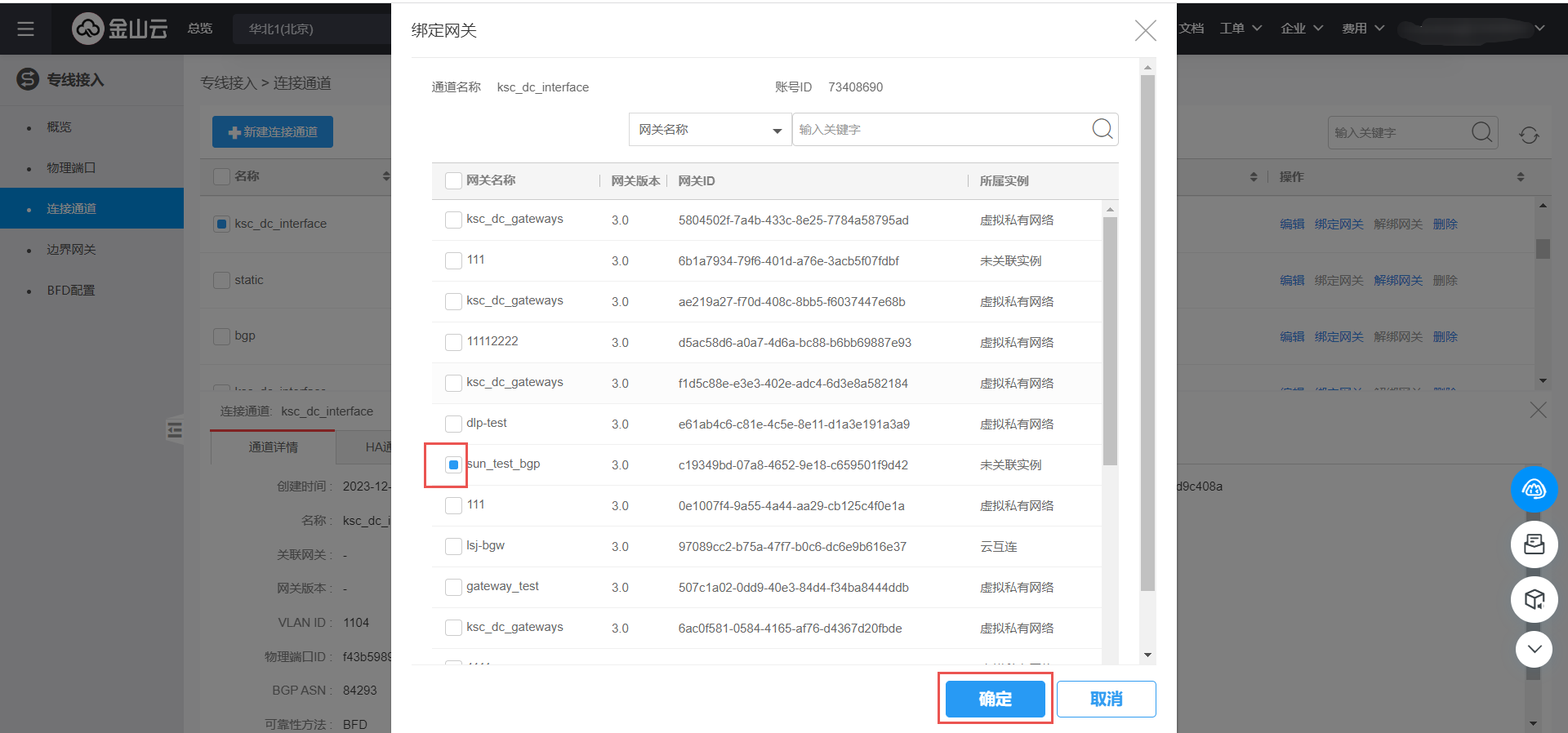Close the bind gateway dialog
Viewport: 1568px width, 733px height.
coord(1145,31)
